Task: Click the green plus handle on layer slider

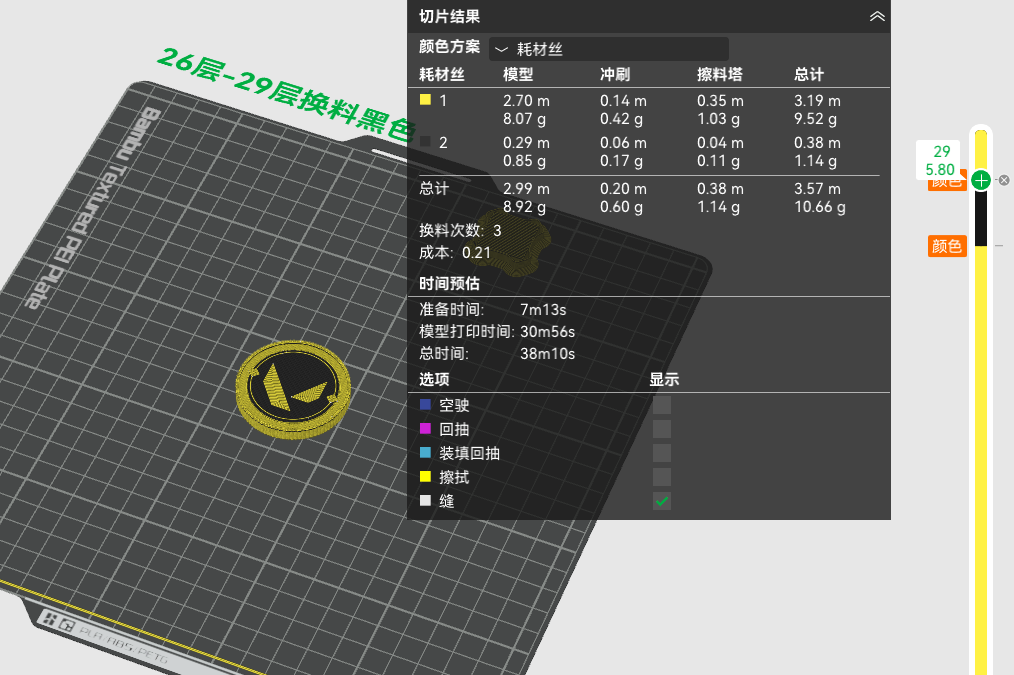Action: point(981,180)
